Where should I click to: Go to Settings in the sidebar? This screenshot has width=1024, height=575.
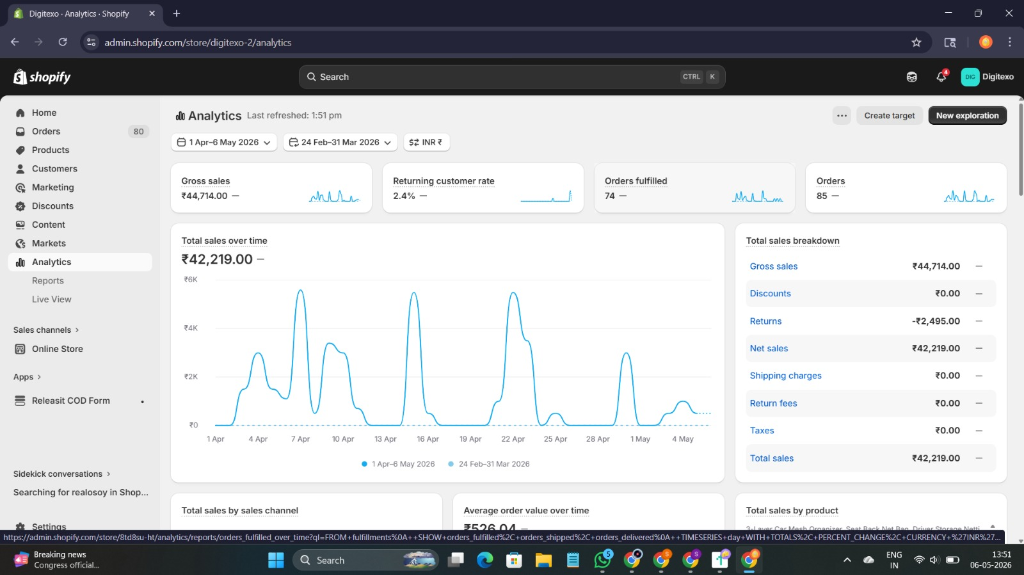click(49, 526)
